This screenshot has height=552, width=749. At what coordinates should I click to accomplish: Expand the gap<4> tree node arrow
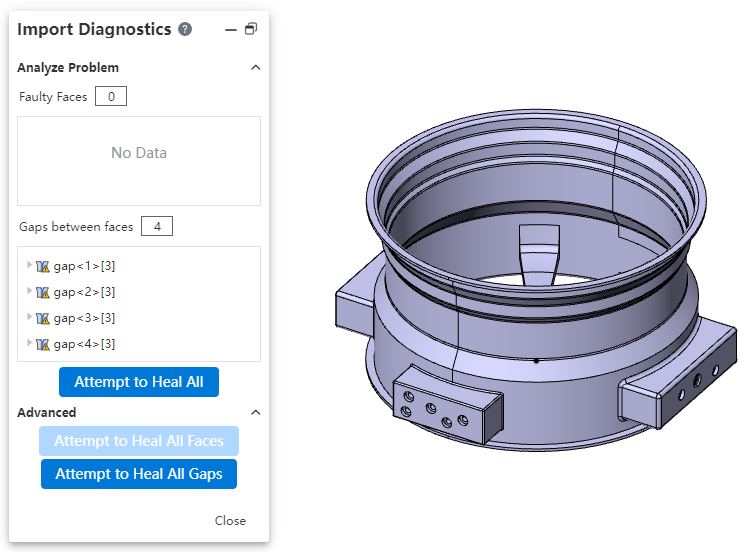point(30,343)
